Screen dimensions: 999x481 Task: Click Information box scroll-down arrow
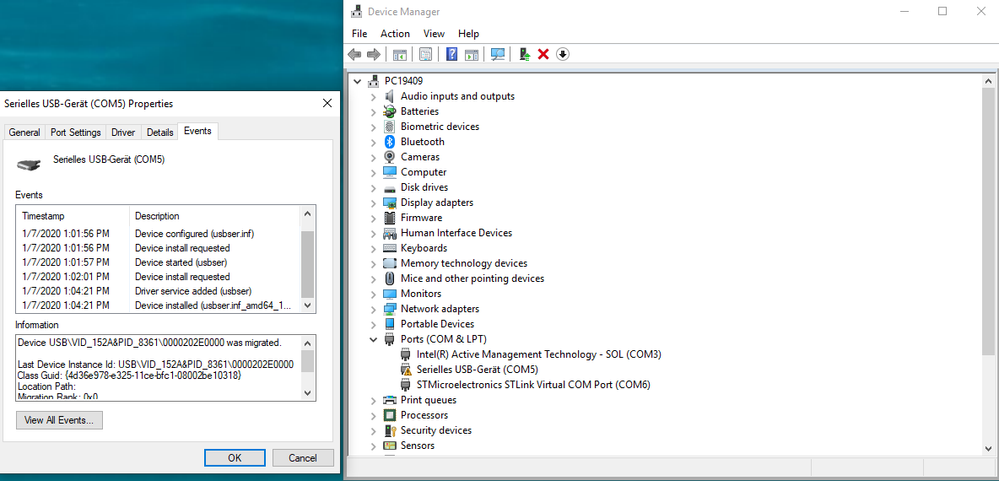[x=308, y=394]
